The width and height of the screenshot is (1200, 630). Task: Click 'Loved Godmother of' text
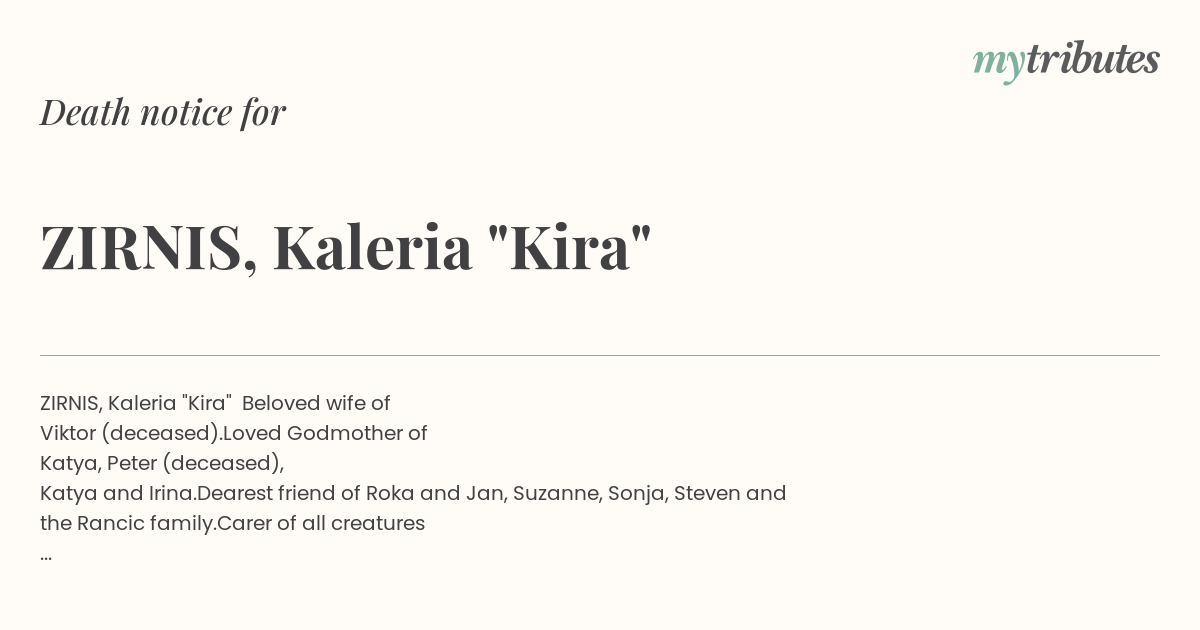pos(325,433)
